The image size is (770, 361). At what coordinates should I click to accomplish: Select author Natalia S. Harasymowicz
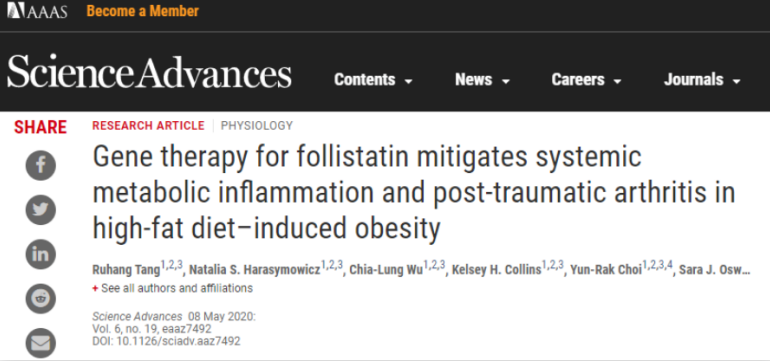pos(255,270)
